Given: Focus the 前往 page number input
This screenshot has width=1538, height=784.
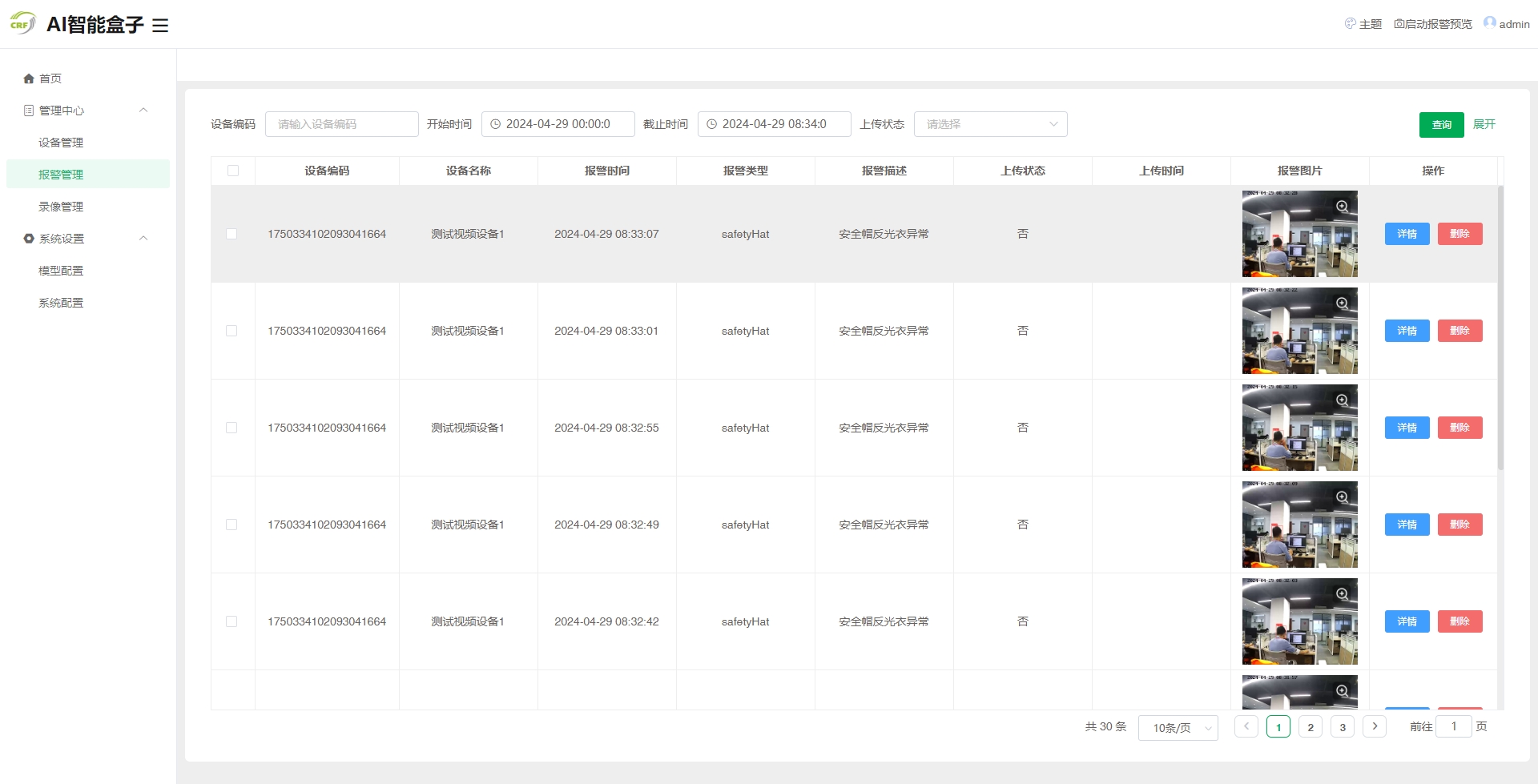Looking at the screenshot, I should 1454,726.
